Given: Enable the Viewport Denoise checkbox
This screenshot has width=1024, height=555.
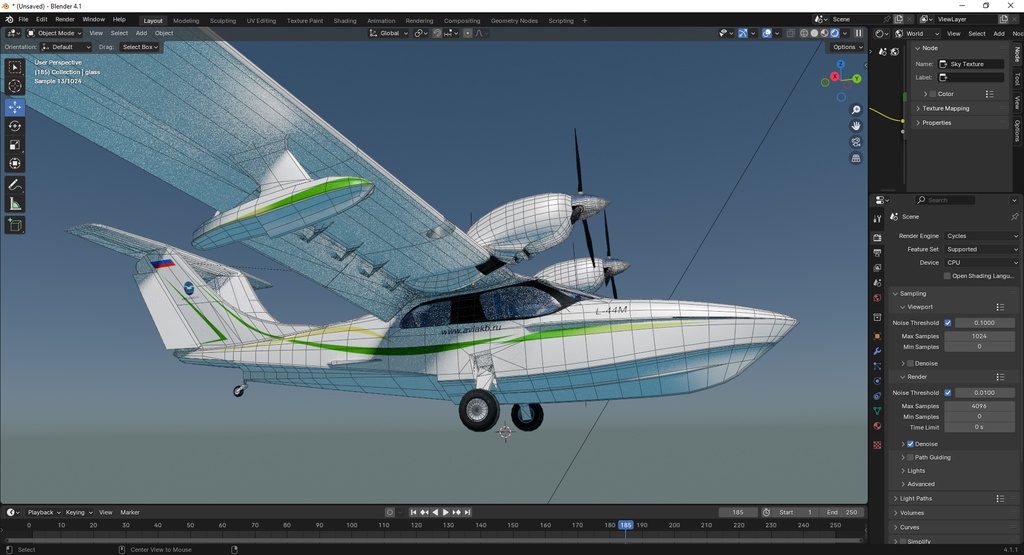Looking at the screenshot, I should [x=910, y=363].
